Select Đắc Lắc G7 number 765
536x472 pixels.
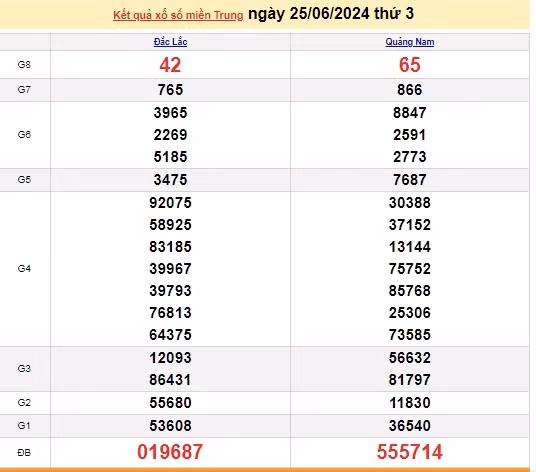pos(170,90)
